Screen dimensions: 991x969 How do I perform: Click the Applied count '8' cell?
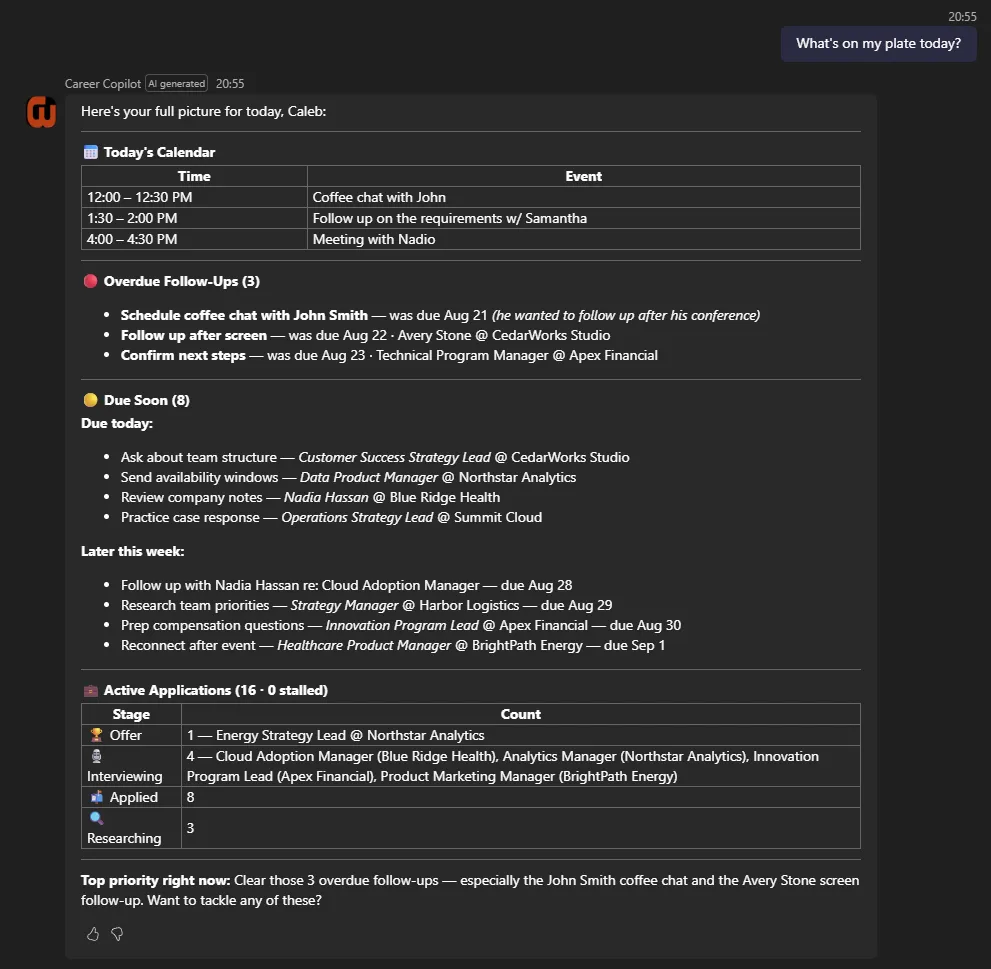point(521,797)
